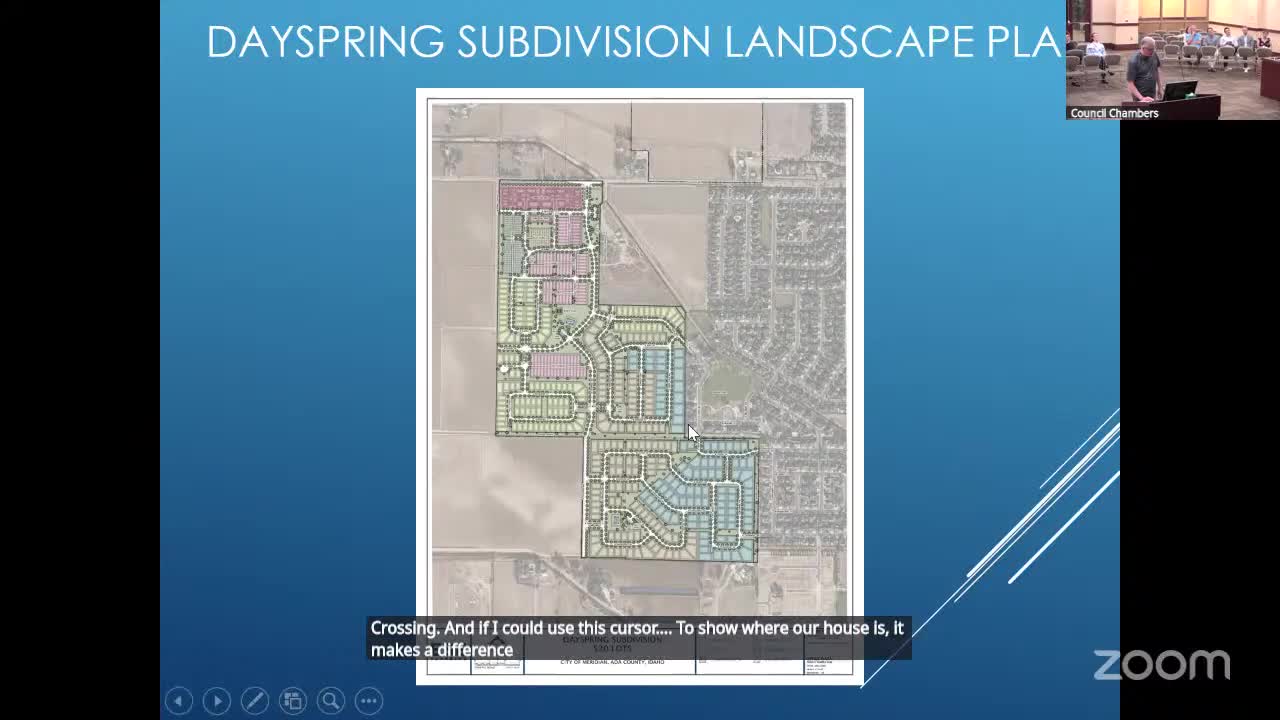Screen dimensions: 1280x720
Task: Show all slides grid view
Action: tap(292, 701)
